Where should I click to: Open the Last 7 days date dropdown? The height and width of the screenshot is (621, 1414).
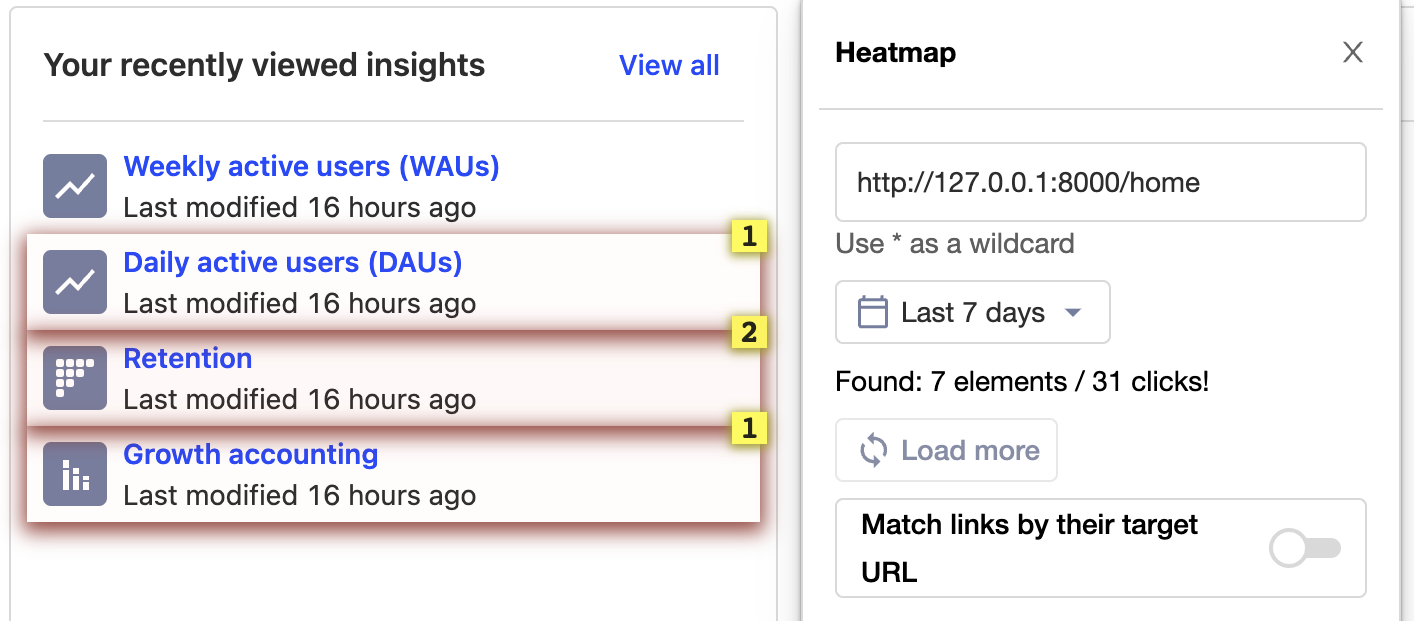coord(972,313)
